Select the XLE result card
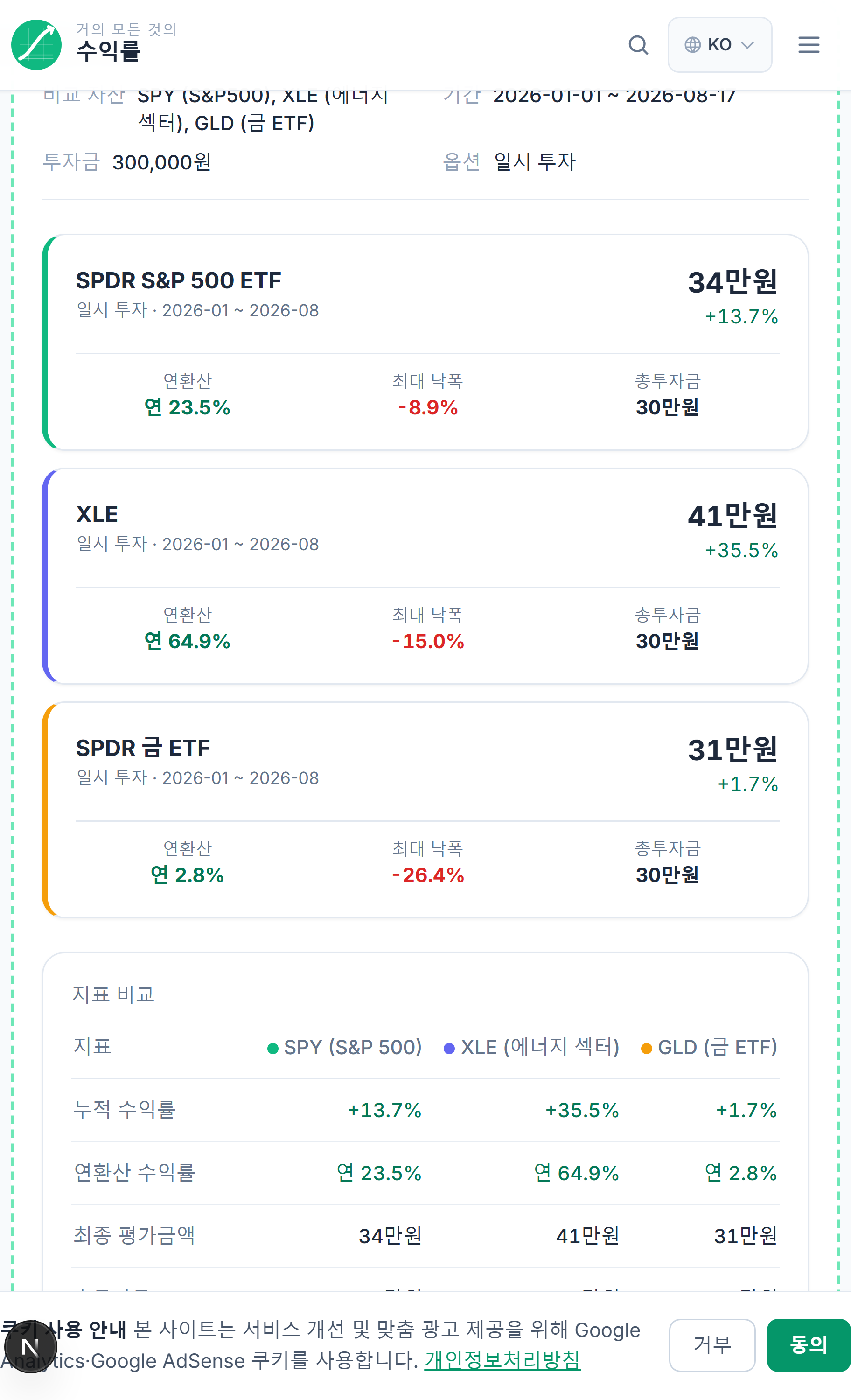Image resolution: width=851 pixels, height=1400 pixels. point(425,575)
